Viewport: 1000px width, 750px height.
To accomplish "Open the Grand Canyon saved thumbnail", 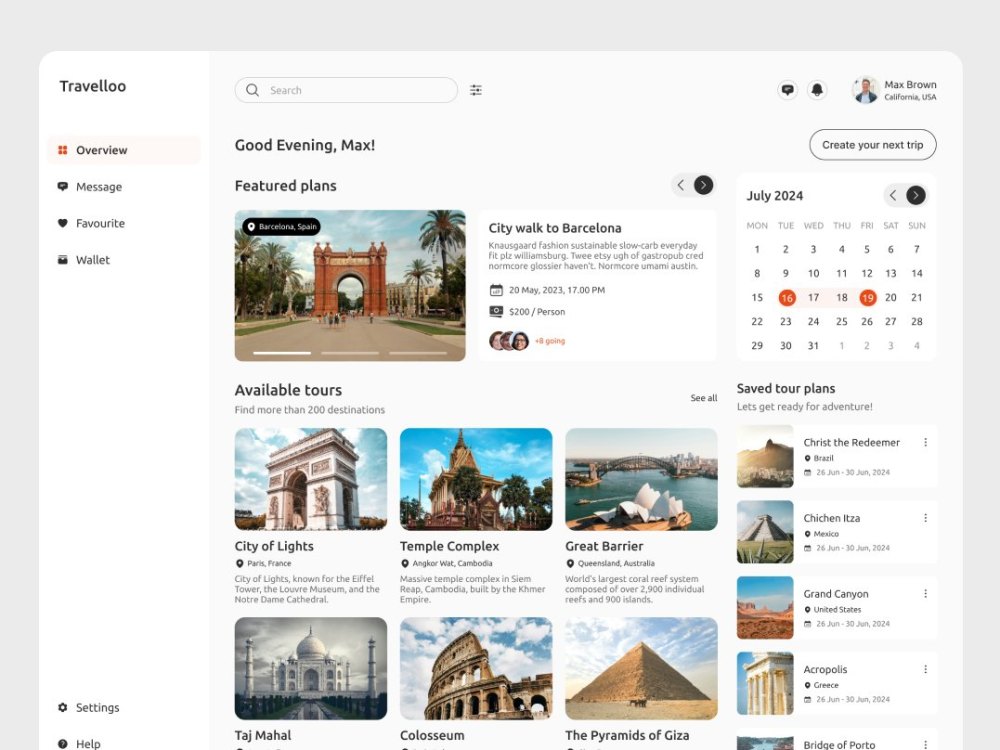I will pyautogui.click(x=765, y=608).
